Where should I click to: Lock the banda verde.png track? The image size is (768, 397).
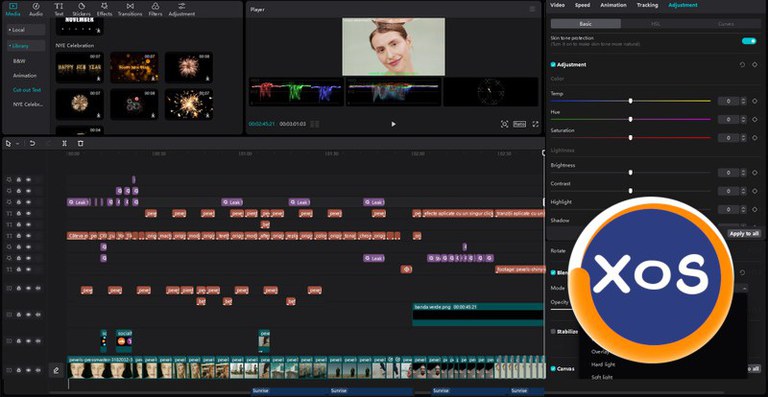point(19,315)
